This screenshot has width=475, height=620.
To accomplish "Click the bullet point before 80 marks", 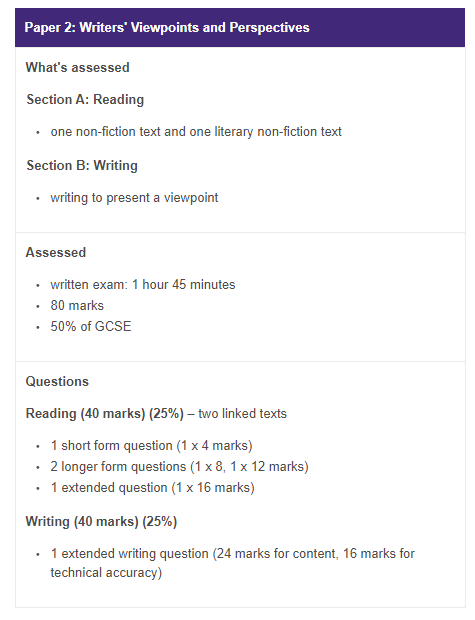I will [38, 306].
